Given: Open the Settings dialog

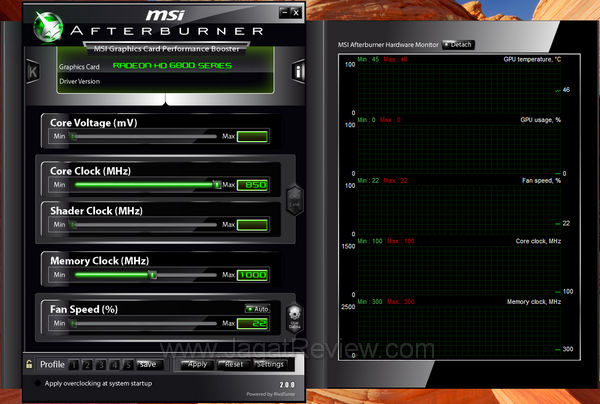Looking at the screenshot, I should pos(269,364).
